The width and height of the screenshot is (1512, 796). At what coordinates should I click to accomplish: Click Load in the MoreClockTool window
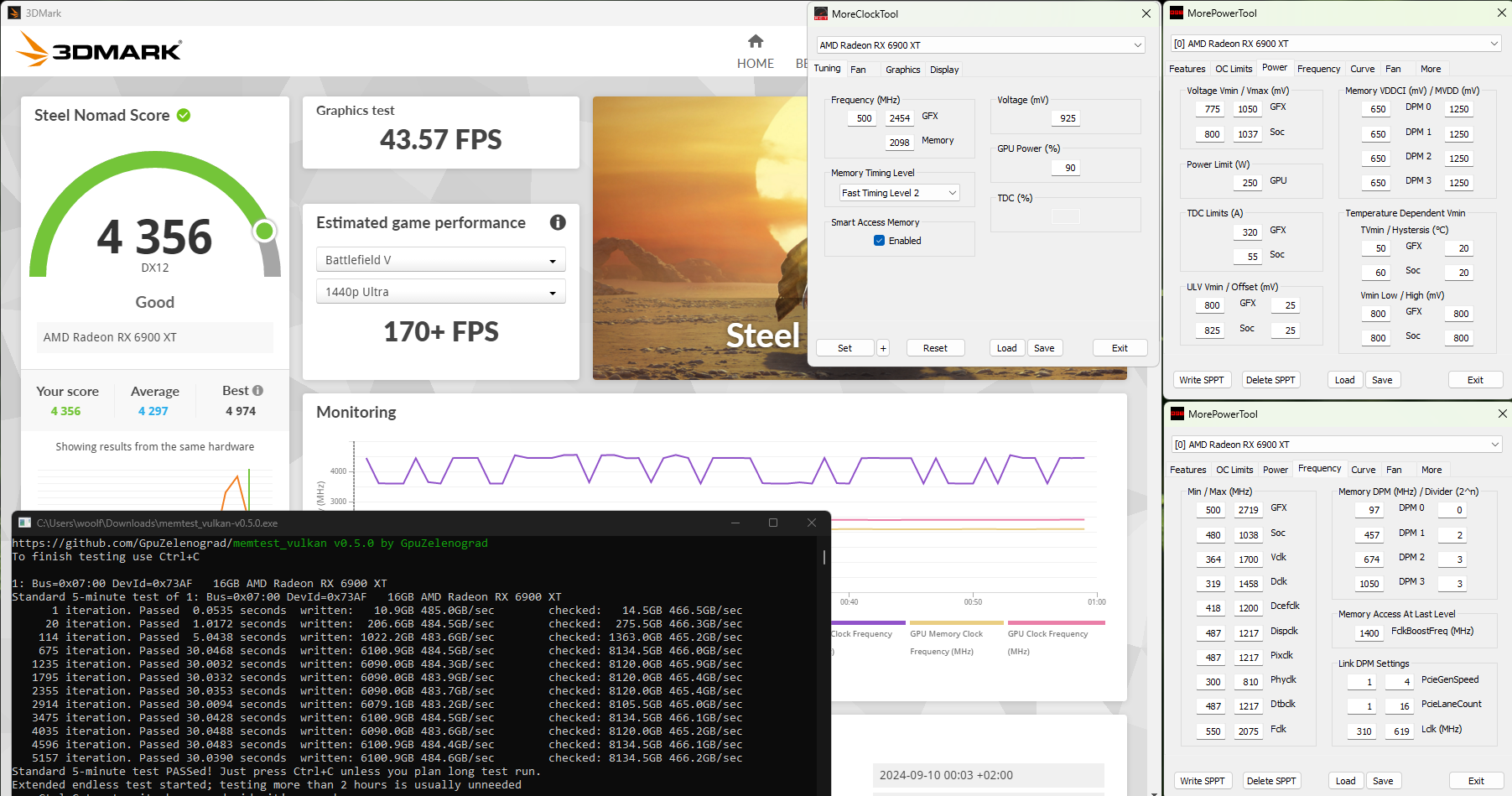click(1006, 348)
